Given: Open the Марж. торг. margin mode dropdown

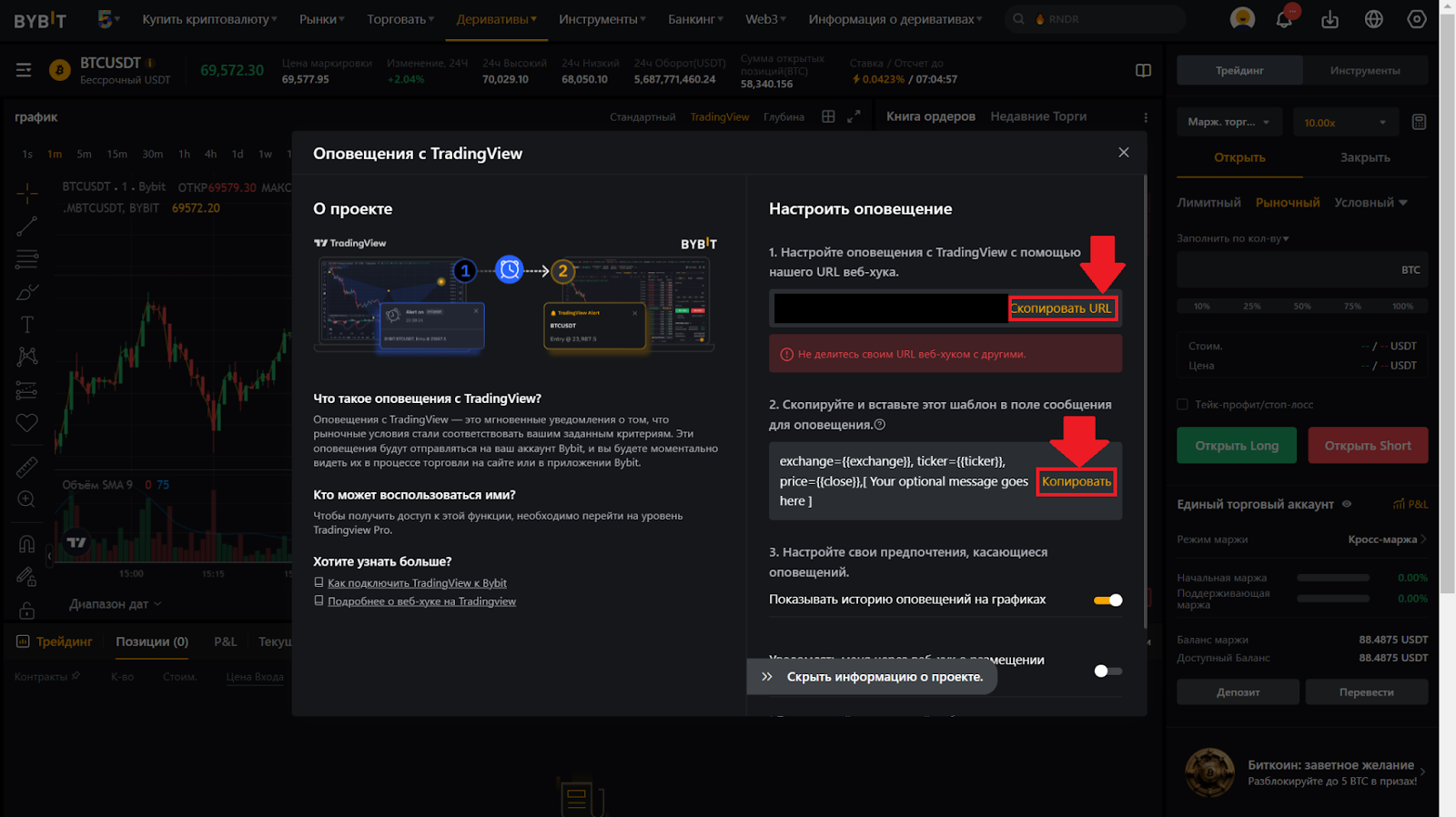Looking at the screenshot, I should [x=1228, y=122].
